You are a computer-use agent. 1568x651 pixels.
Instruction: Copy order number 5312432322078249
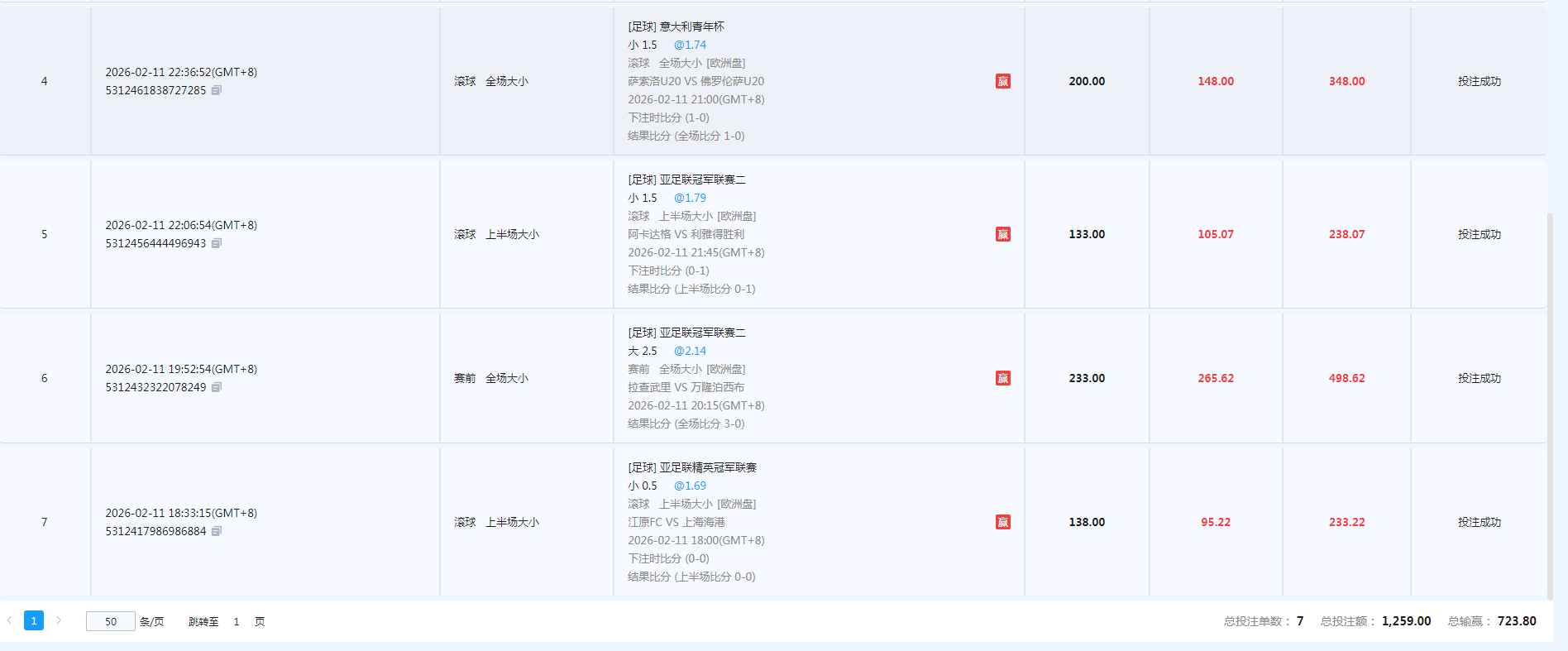(x=216, y=387)
